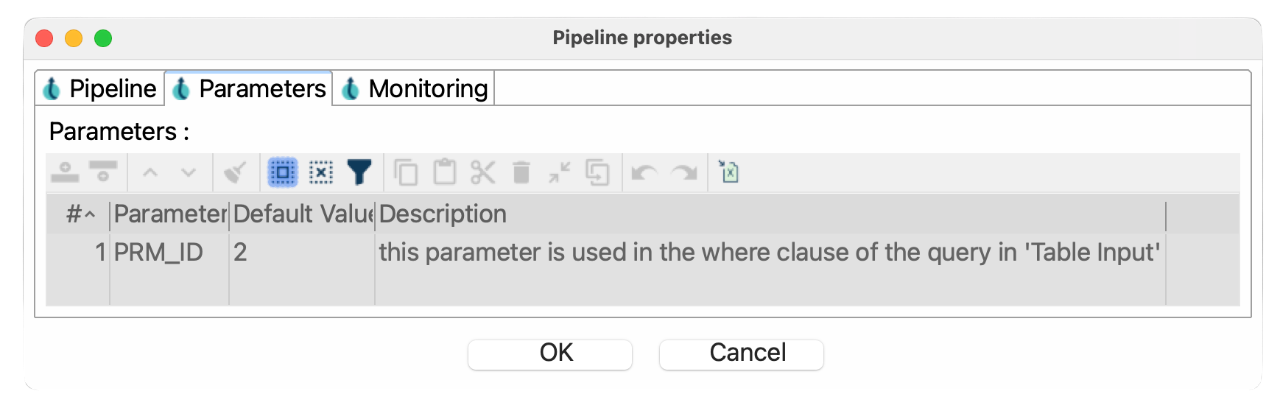Open the Monitoring tab

tap(415, 89)
